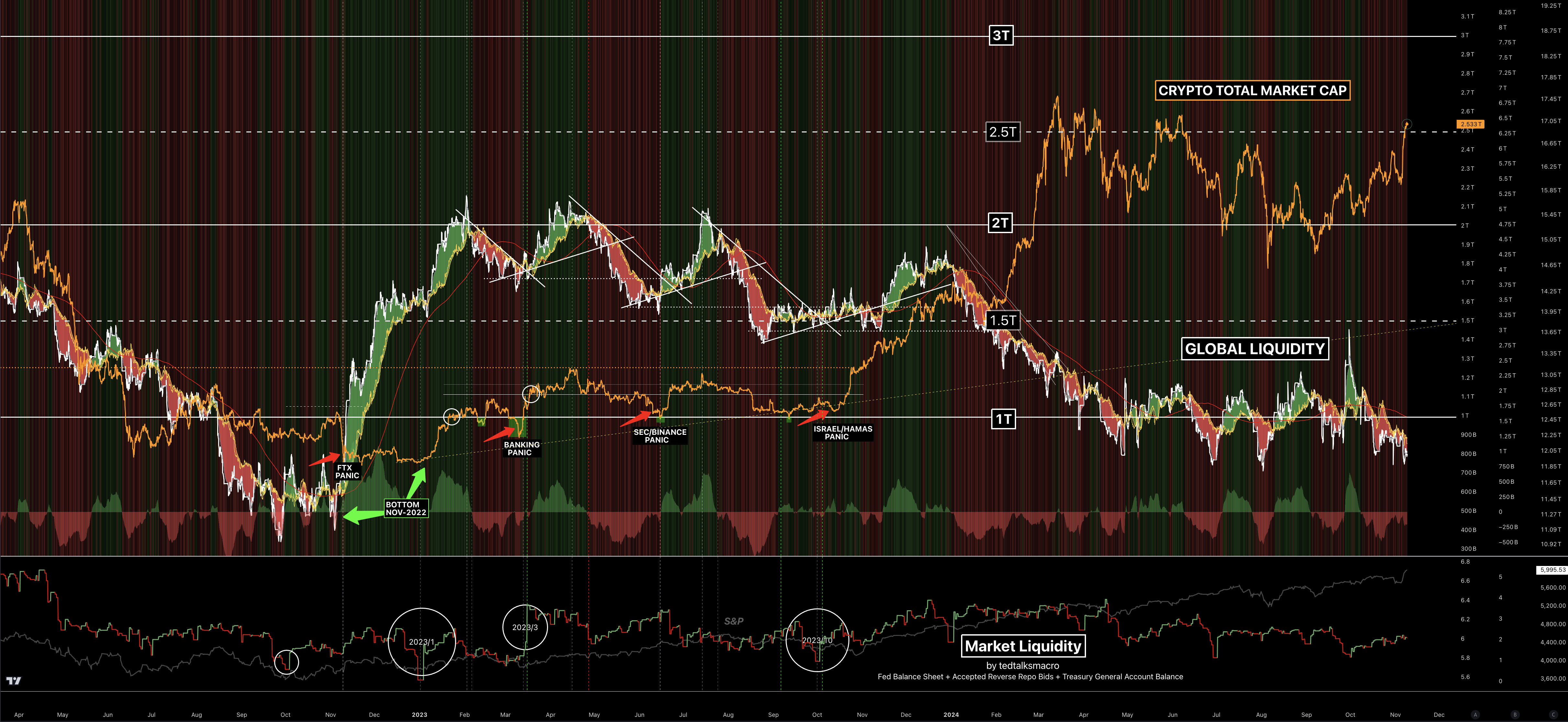
Task: Click the 2024 label on the time axis
Action: click(951, 715)
